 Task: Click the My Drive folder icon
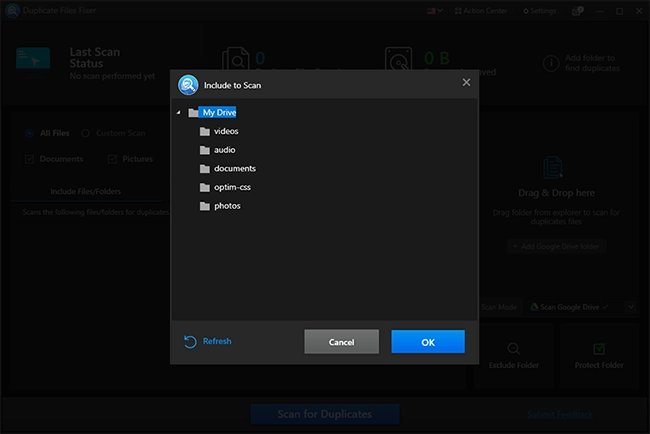coord(193,112)
